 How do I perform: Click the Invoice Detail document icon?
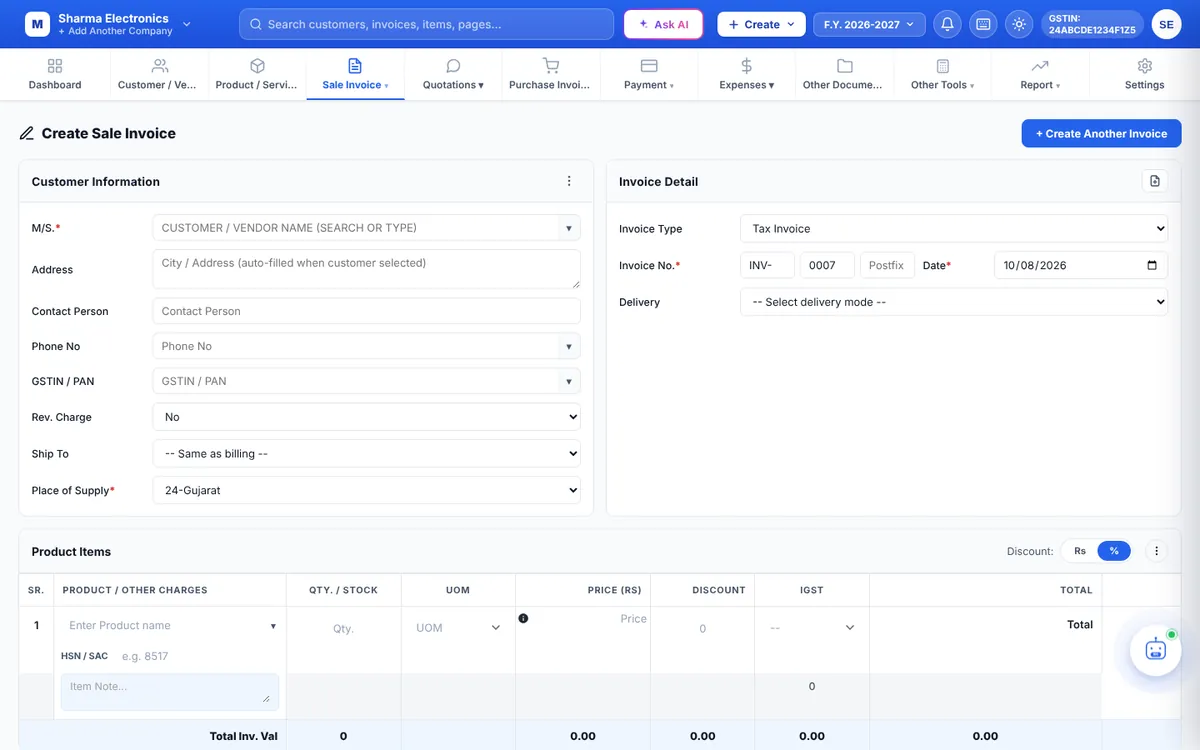tap(1155, 181)
